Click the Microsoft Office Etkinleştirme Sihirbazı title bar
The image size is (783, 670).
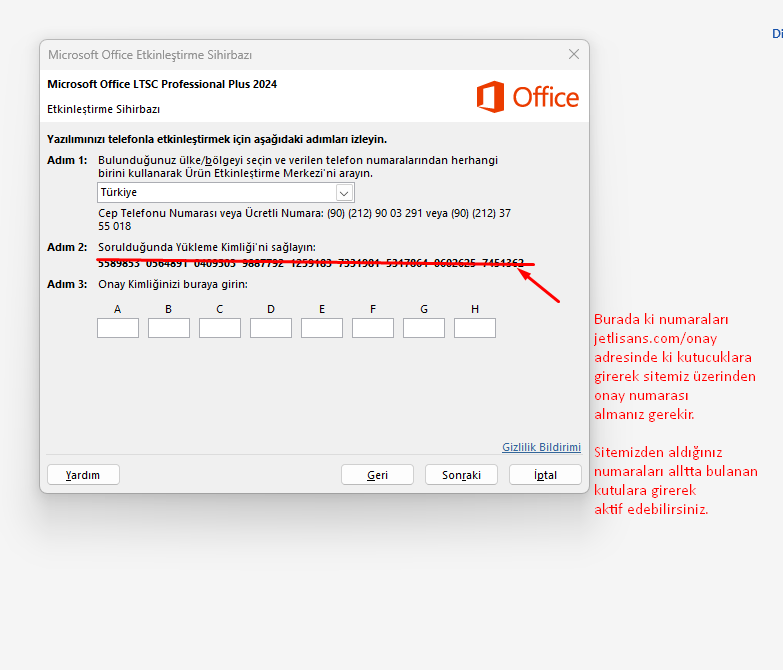(x=250, y=55)
